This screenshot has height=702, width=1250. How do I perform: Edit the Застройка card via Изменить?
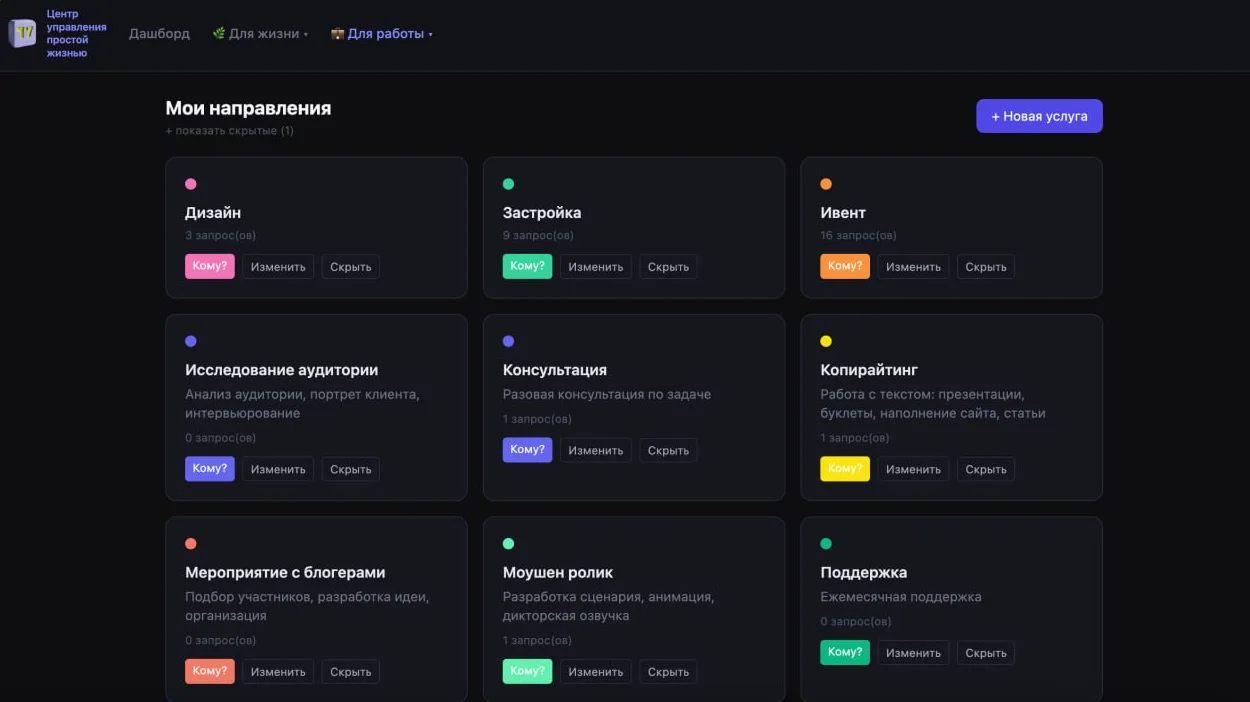pos(596,267)
